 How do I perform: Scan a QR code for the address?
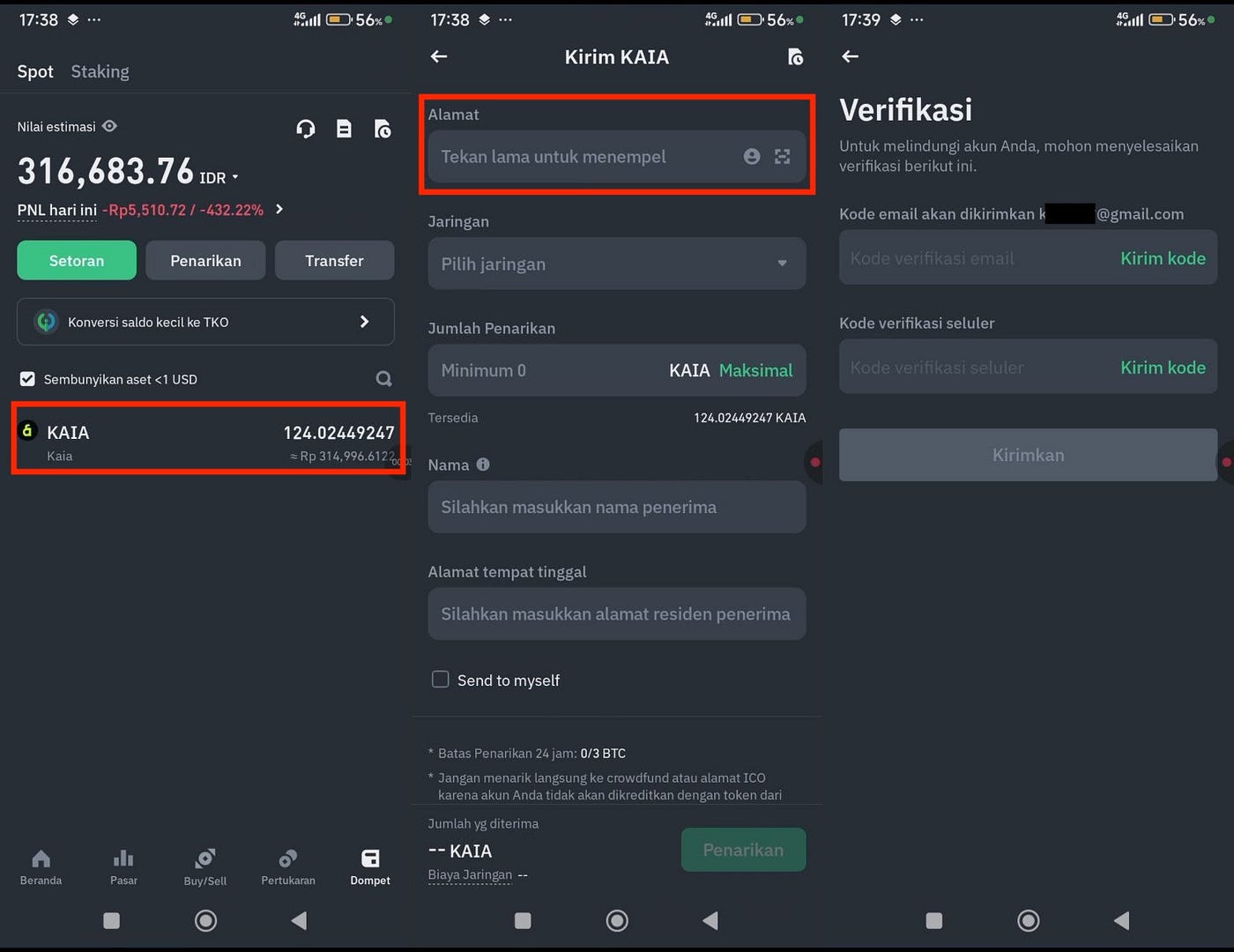(x=782, y=156)
